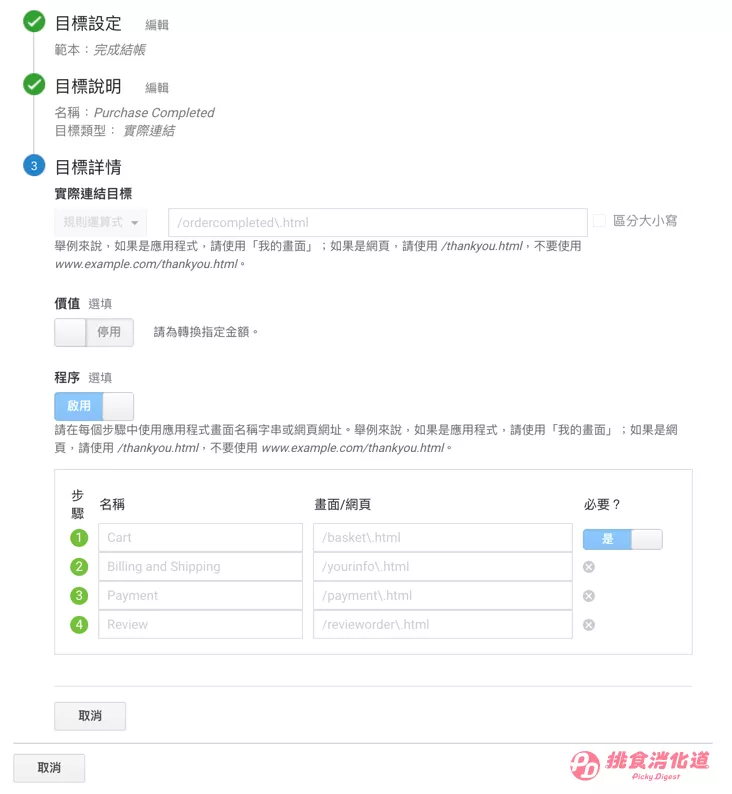This screenshot has height=794, width=732.
Task: Remove the Billing and Shipping step
Action: click(x=588, y=567)
